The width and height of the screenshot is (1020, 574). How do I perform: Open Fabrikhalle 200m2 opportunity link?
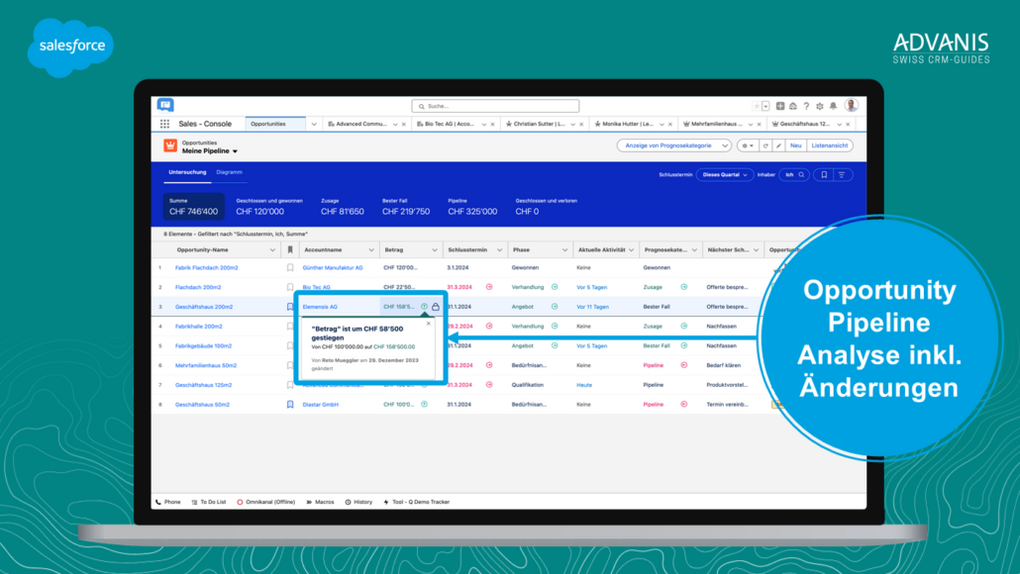tap(199, 326)
